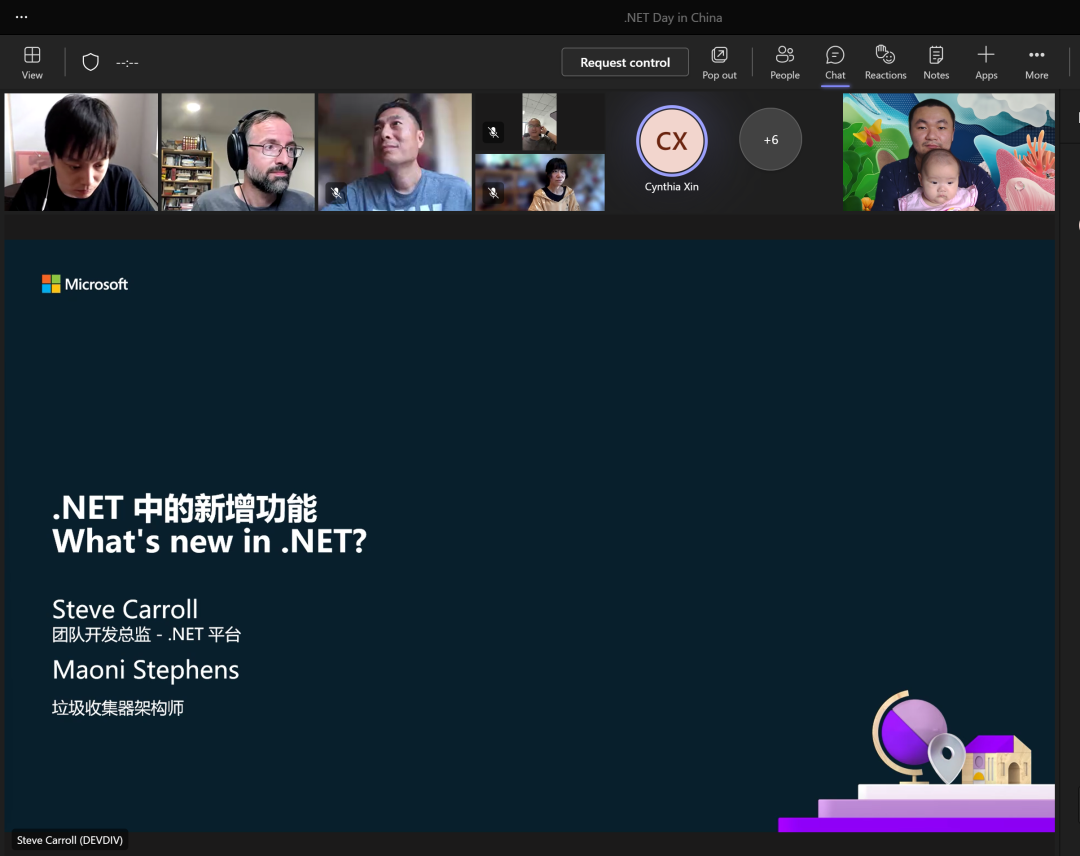Click 'Maoni Stephens' name on slide
Viewport: 1080px width, 856px height.
click(x=146, y=670)
